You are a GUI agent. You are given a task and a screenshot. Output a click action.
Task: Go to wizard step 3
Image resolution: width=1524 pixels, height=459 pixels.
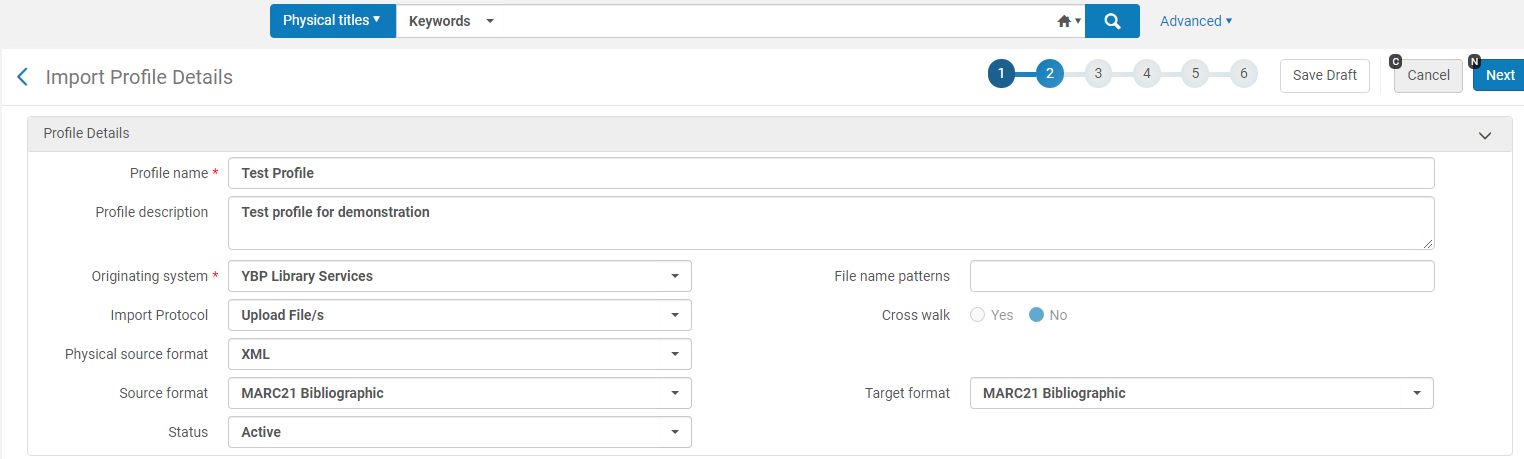pos(1098,74)
